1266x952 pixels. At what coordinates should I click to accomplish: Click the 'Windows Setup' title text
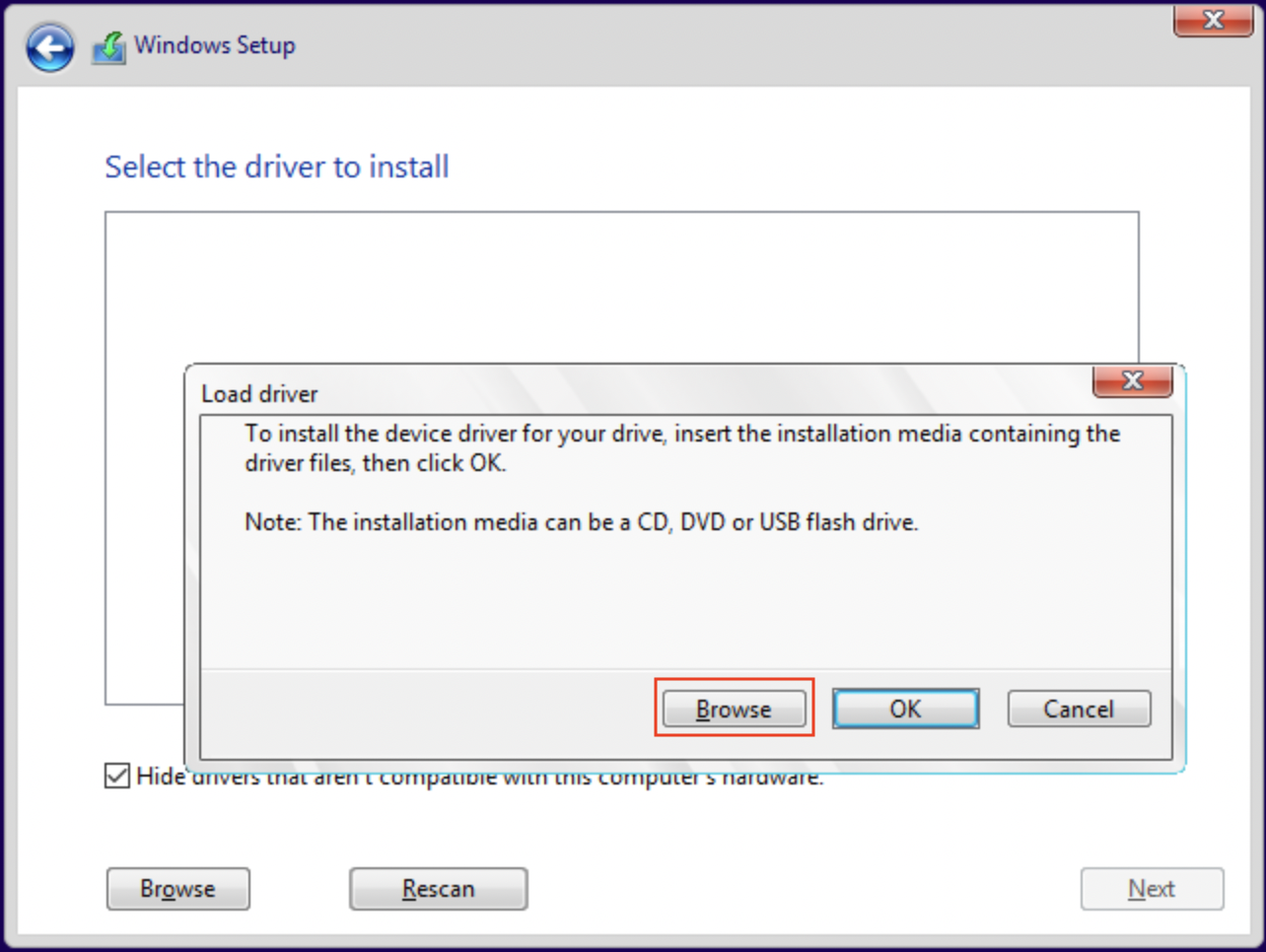point(215,45)
